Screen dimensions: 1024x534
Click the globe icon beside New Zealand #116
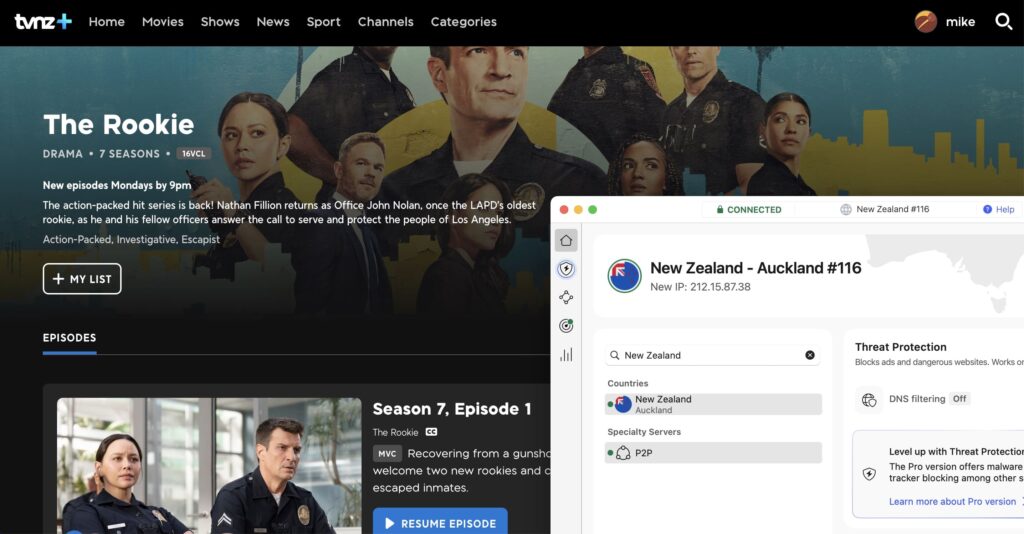click(x=846, y=210)
